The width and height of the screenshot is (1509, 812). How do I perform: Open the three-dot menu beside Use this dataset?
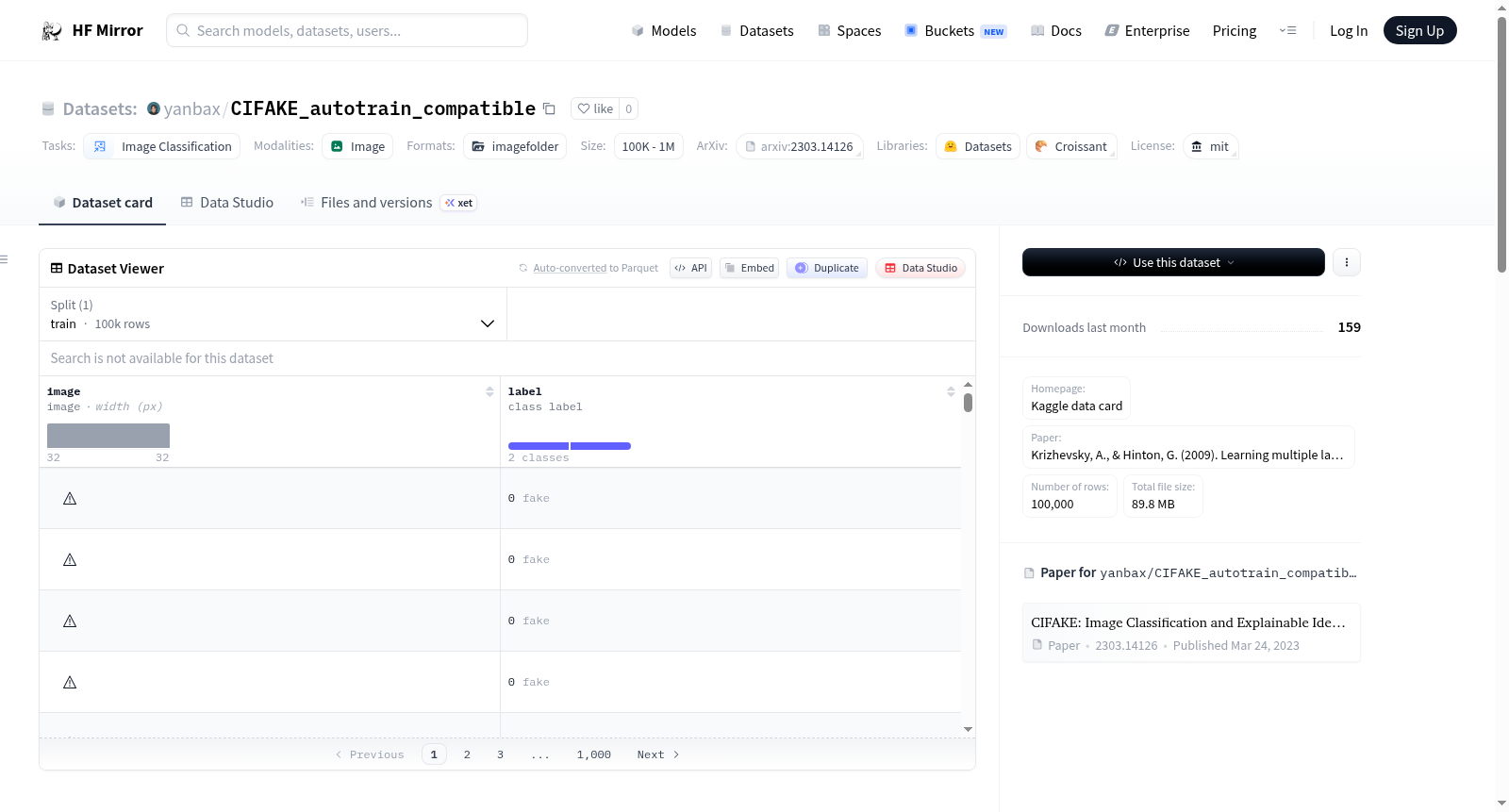tap(1347, 262)
